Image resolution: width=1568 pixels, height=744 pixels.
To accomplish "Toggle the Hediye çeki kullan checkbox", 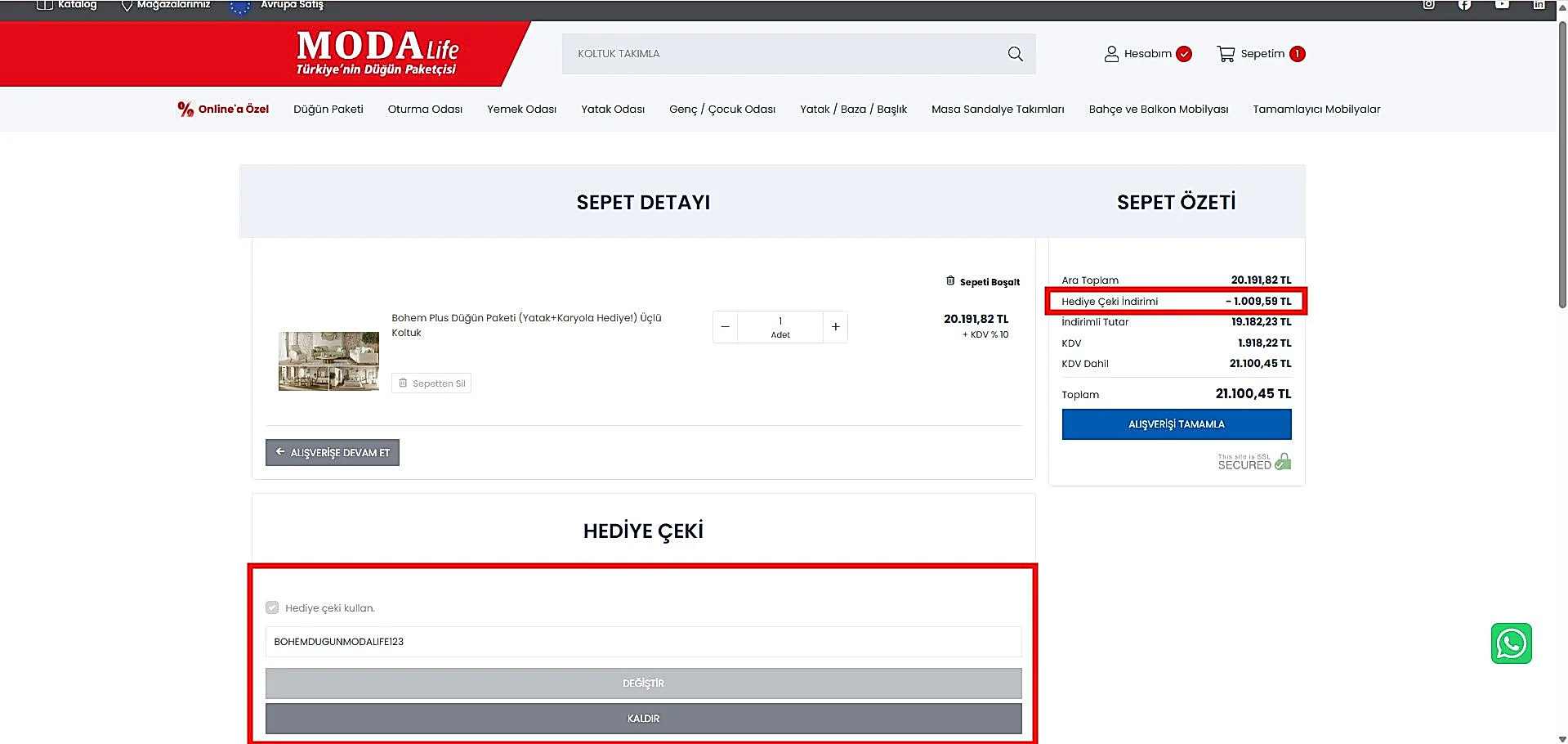I will [x=272, y=607].
